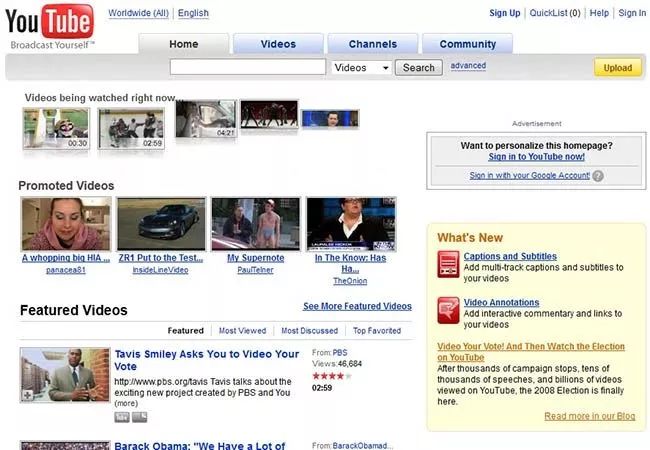
Task: Open the Videos search category dropdown
Action: 361,68
